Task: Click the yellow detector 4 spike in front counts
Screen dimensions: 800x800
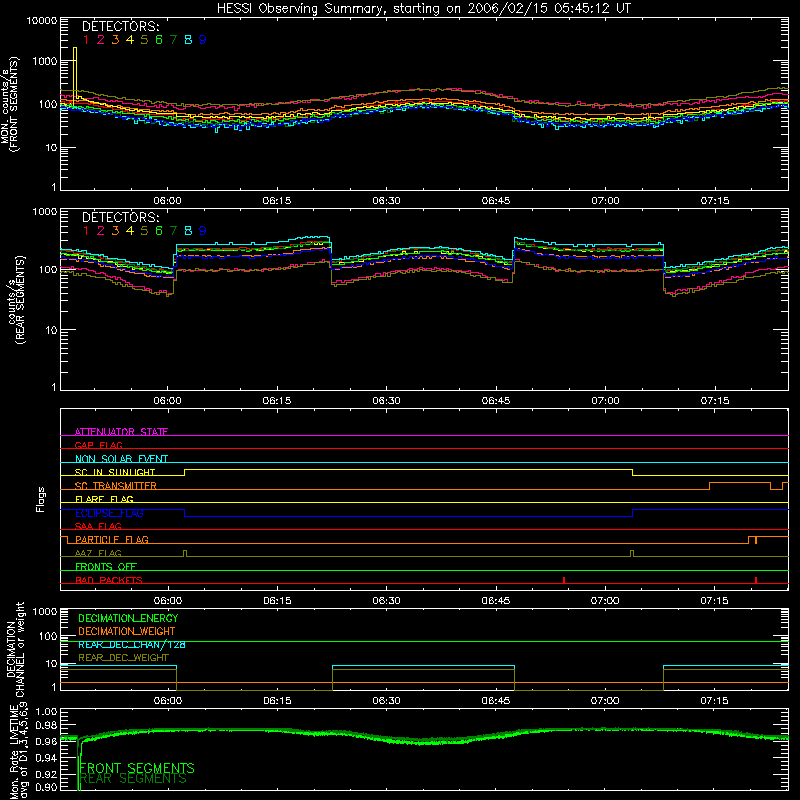Action: 75,77
